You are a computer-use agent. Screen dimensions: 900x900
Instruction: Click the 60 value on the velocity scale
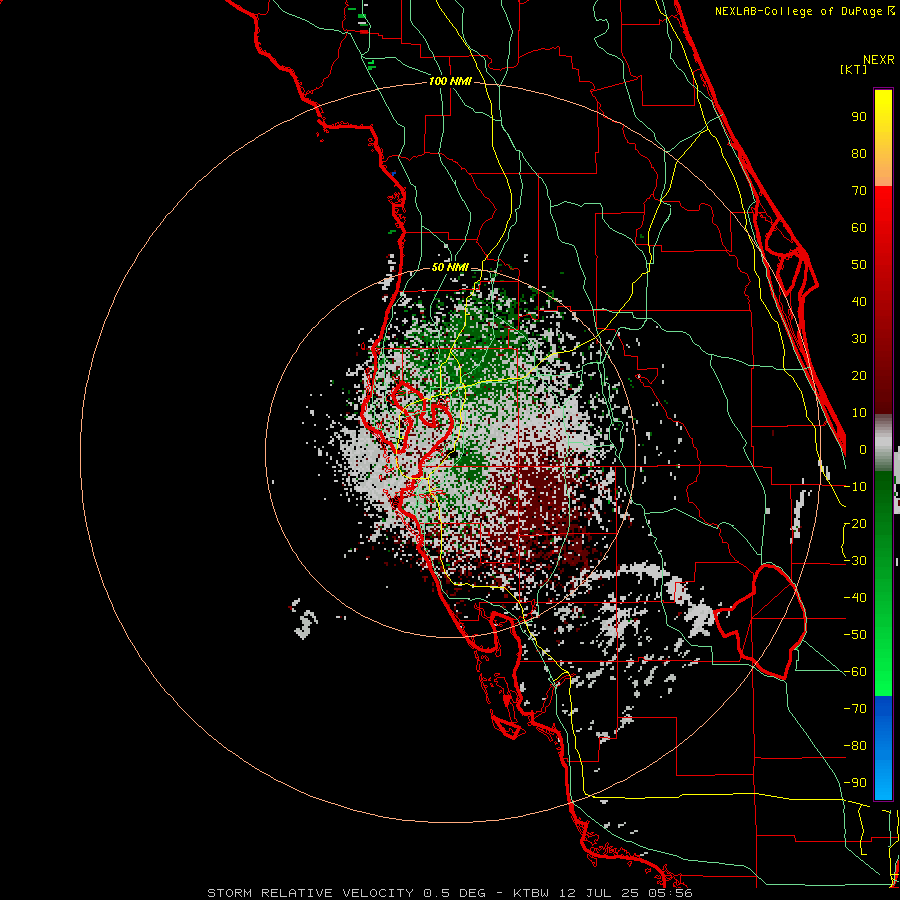[x=859, y=228]
